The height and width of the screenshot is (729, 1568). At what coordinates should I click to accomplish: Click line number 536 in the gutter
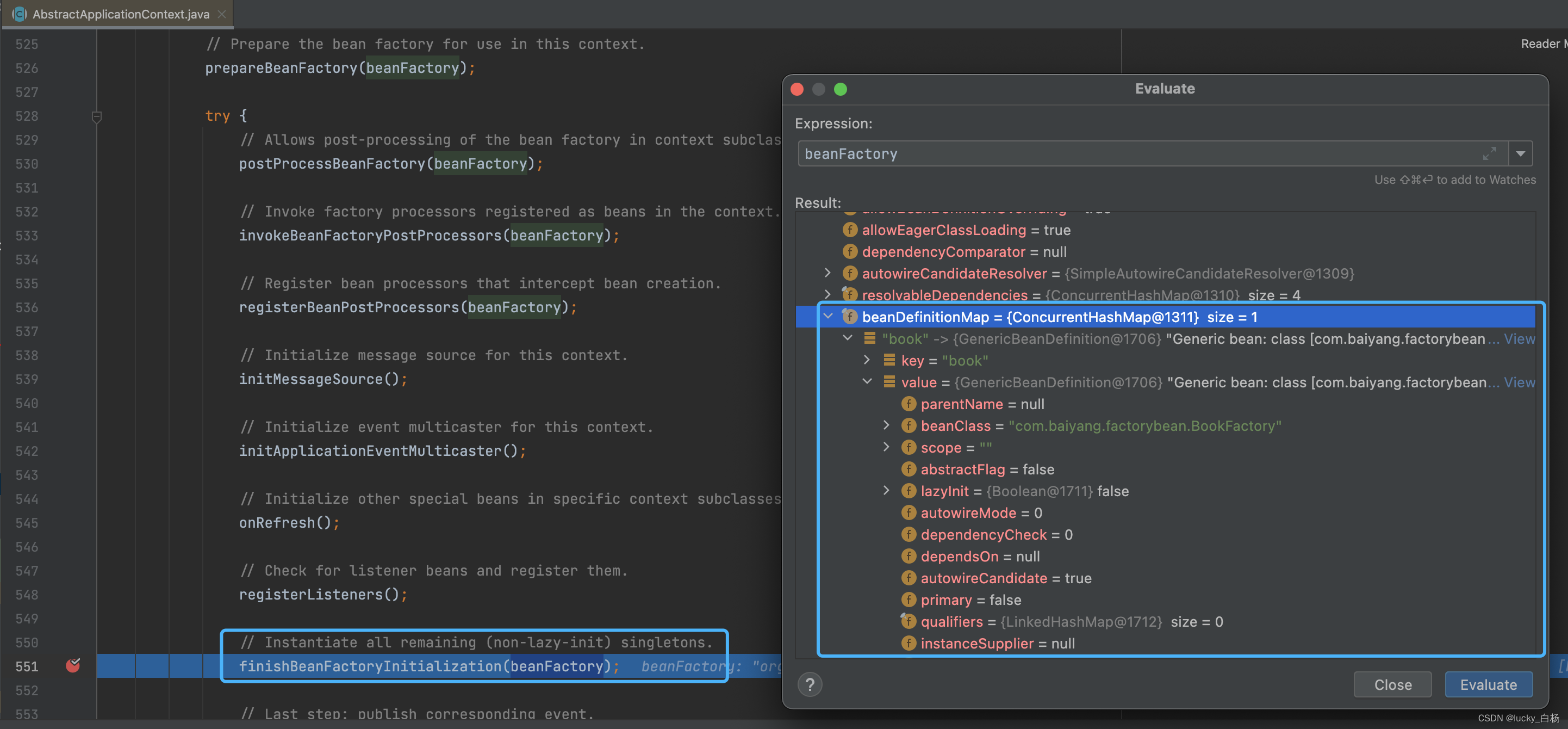[x=27, y=307]
